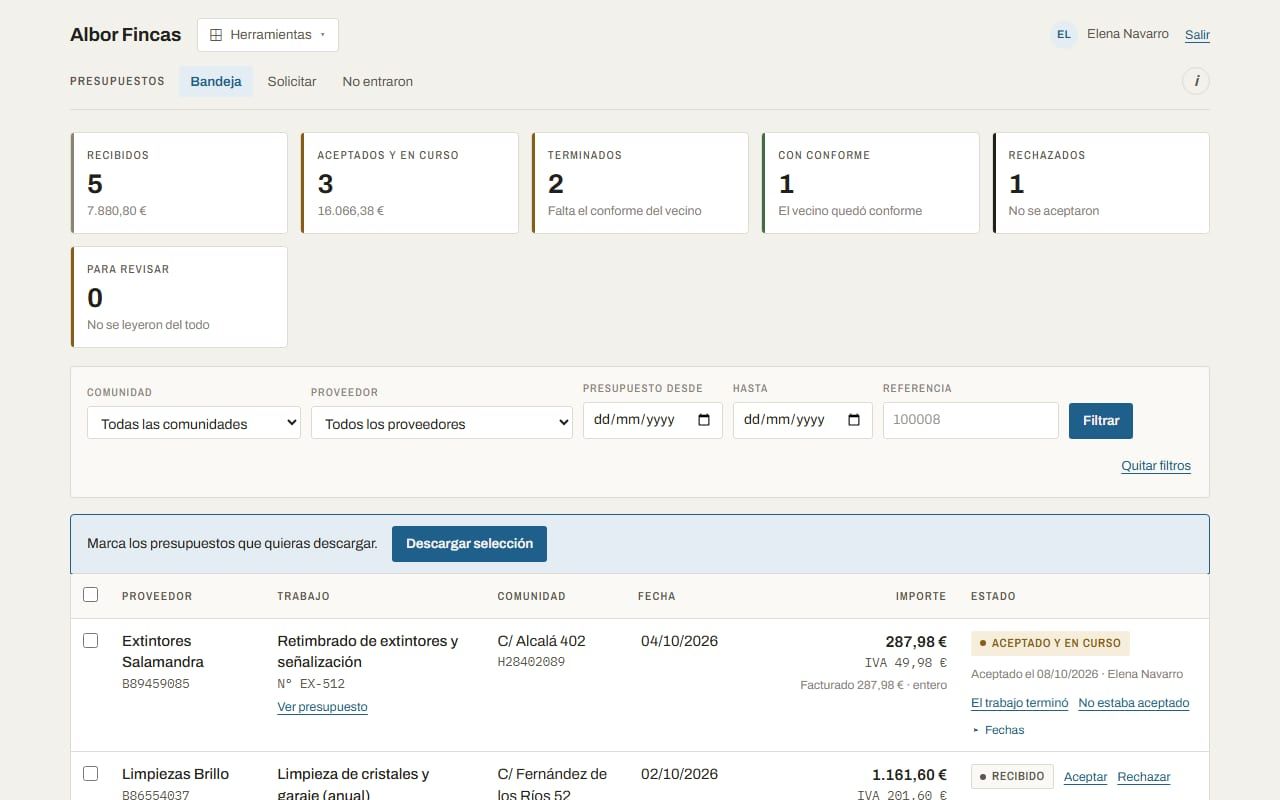1280x800 pixels.
Task: Click Descargar selección button
Action: (x=469, y=544)
